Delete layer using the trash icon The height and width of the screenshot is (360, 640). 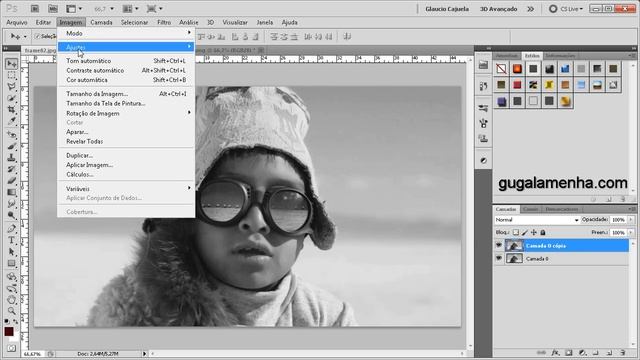[x=622, y=353]
